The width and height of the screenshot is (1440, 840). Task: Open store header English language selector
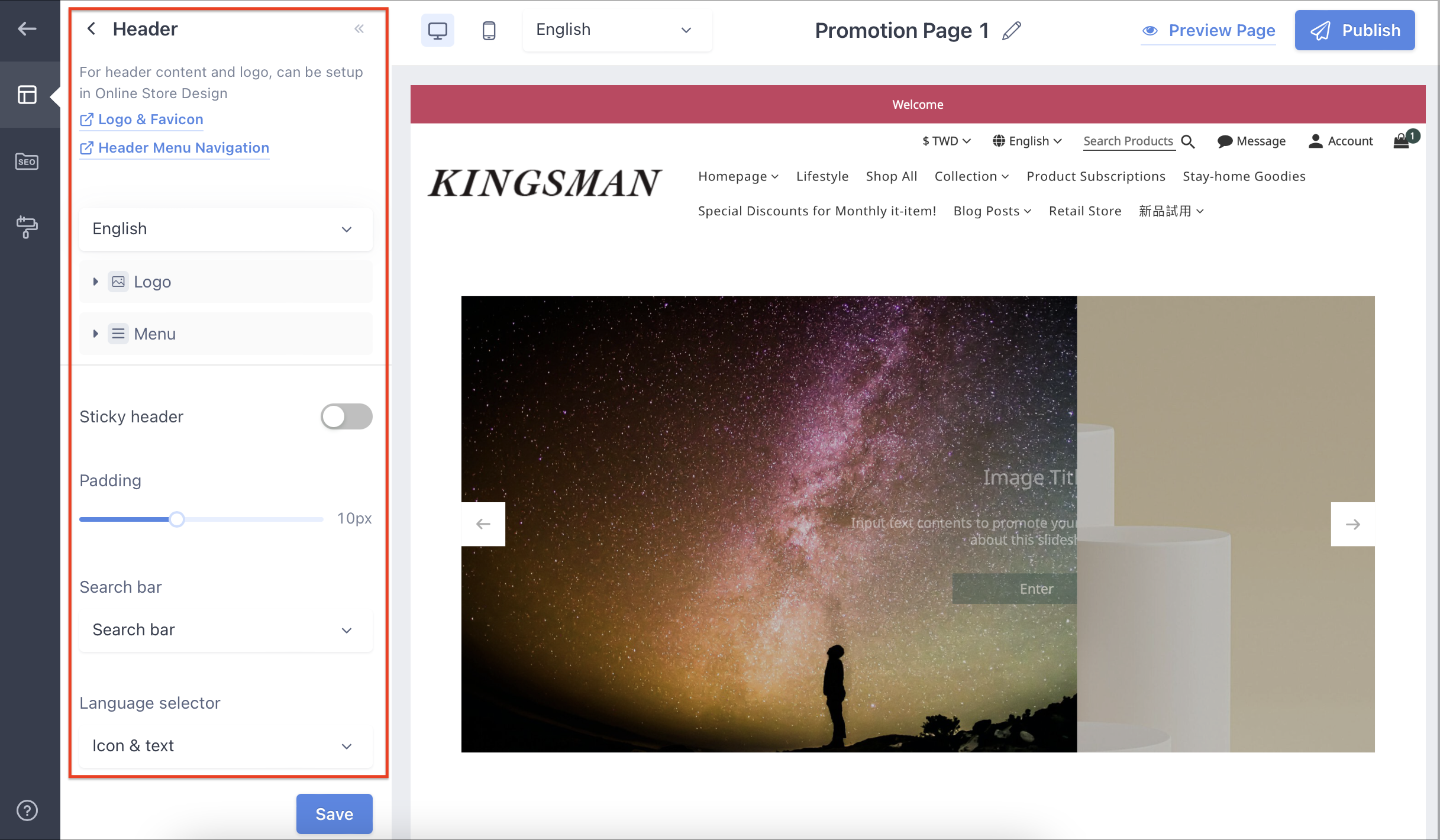pos(1027,141)
